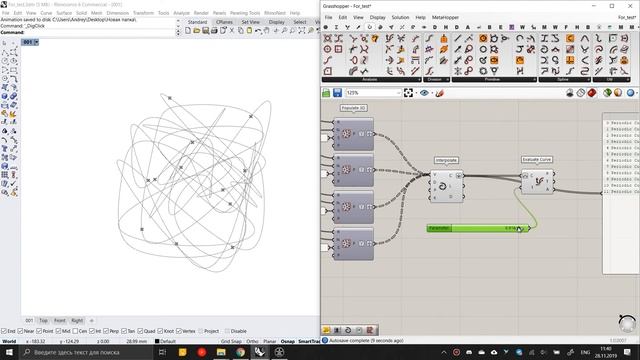Open the For_test document dropdown at Grasshopper top right
This screenshot has height=360, width=640.
[x=627, y=18]
